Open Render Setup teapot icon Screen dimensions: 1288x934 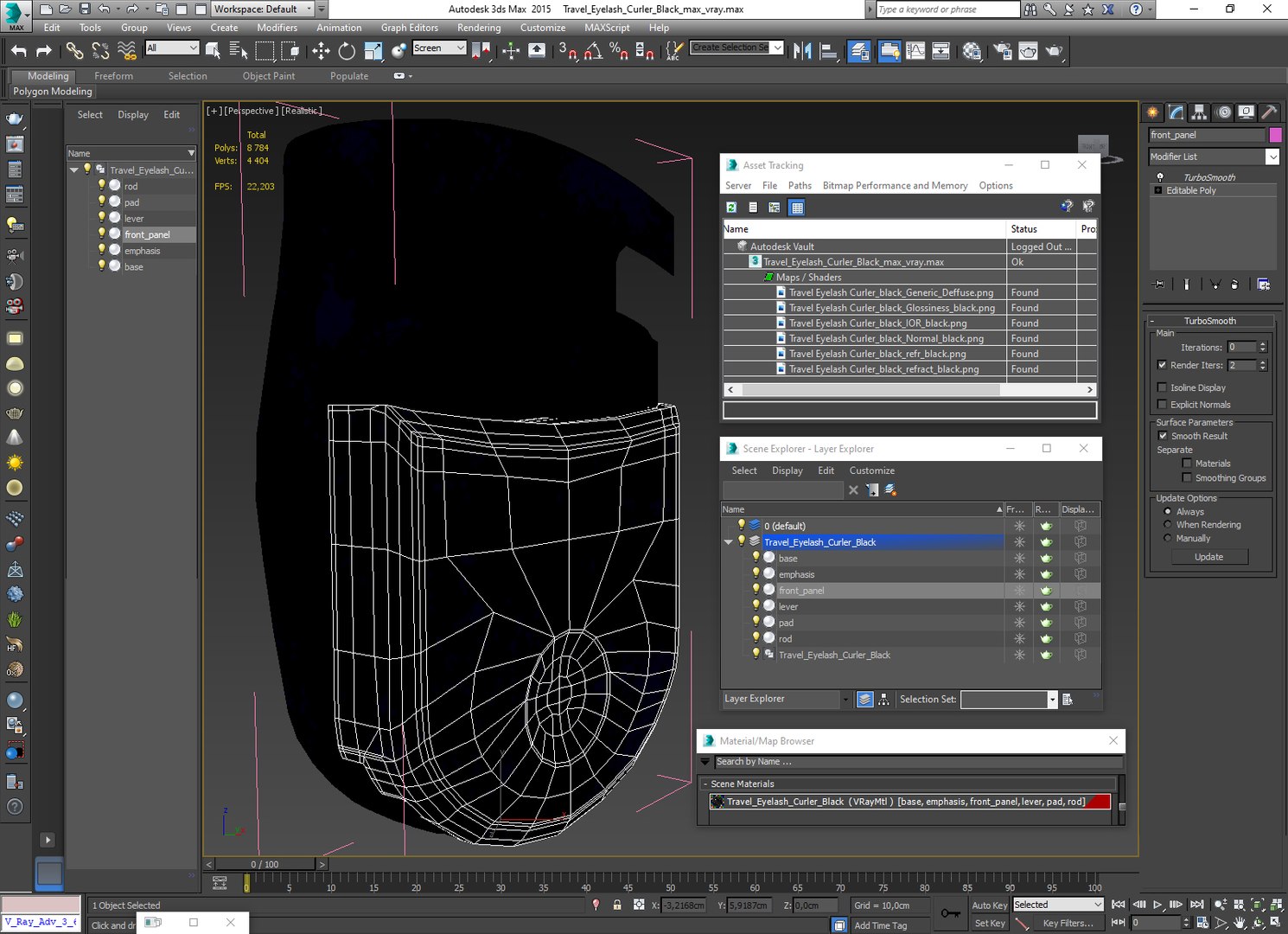pos(1003,51)
